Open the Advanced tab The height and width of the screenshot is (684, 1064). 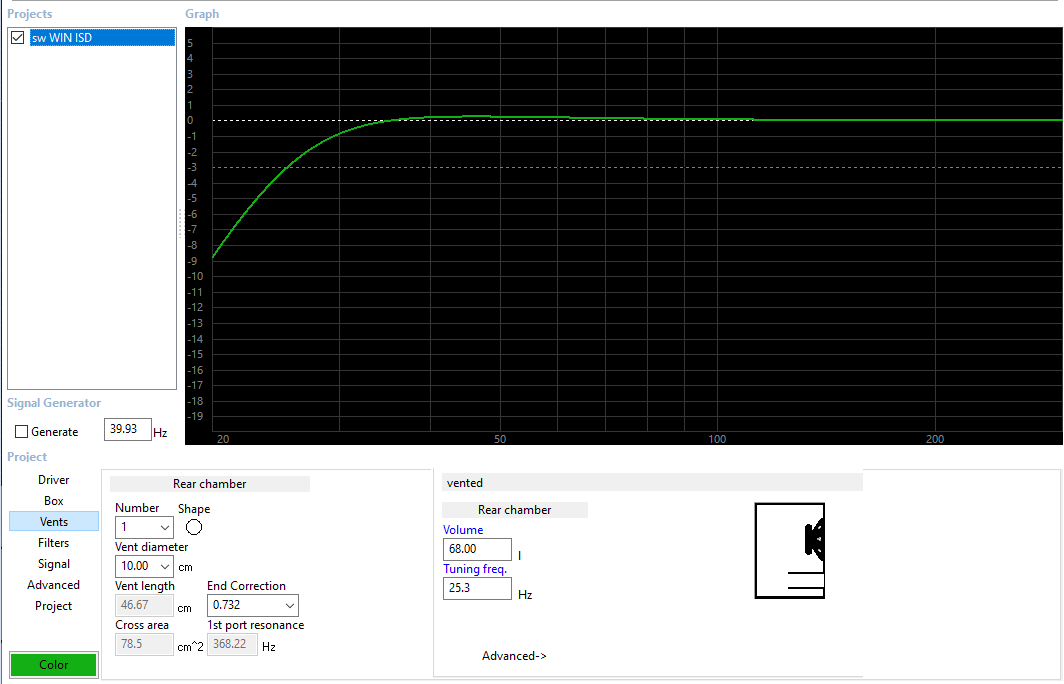pos(54,585)
